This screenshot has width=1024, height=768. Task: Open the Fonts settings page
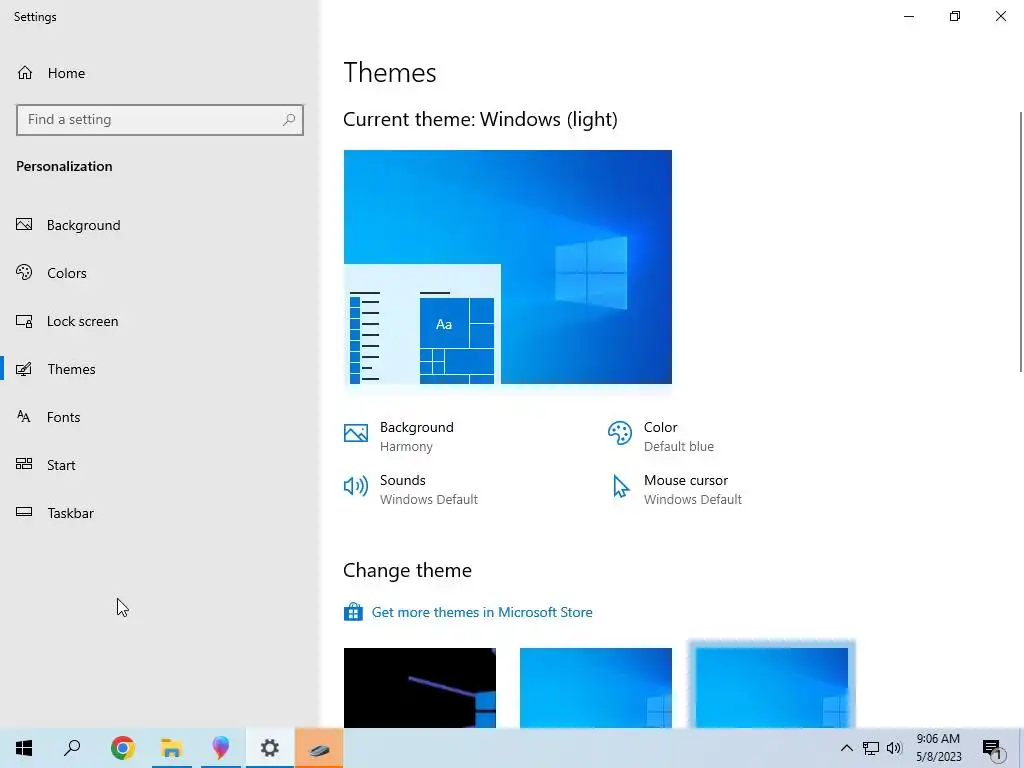63,417
